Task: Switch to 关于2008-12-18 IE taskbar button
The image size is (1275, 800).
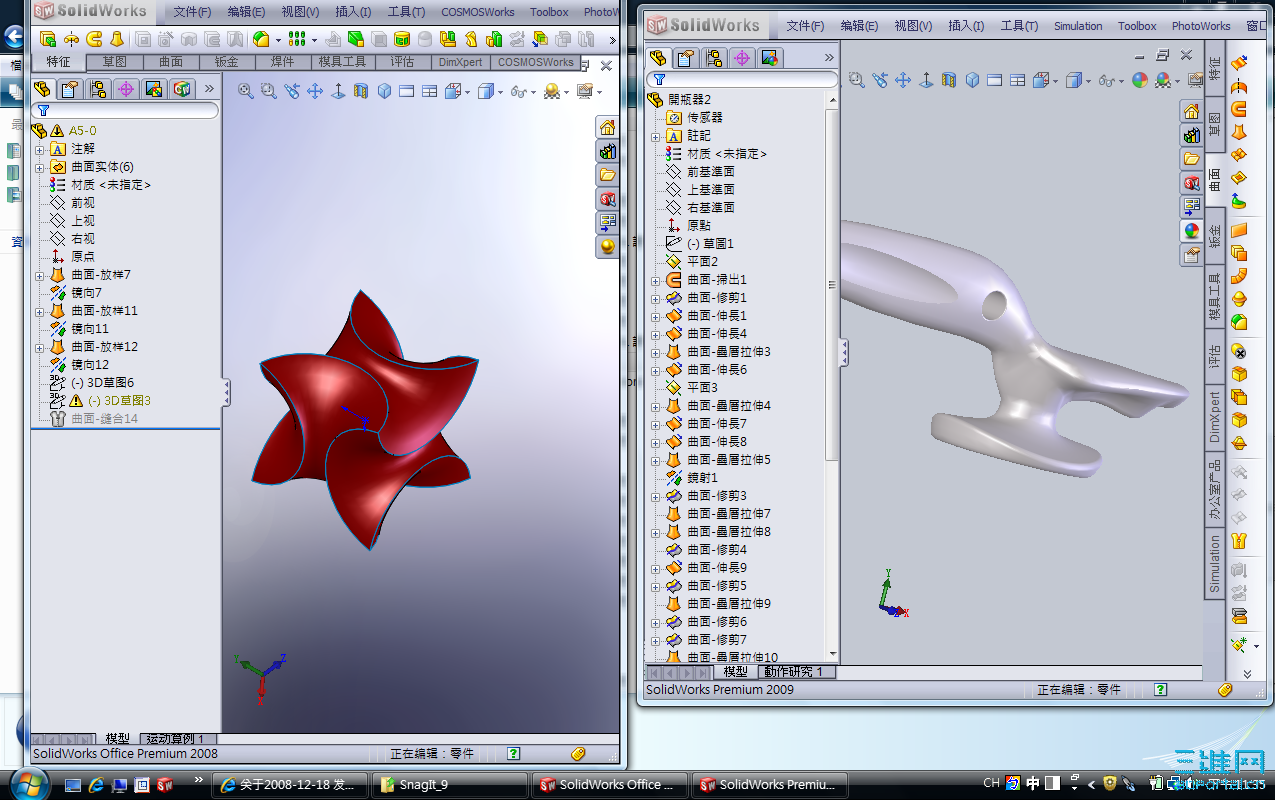Action: pos(290,785)
